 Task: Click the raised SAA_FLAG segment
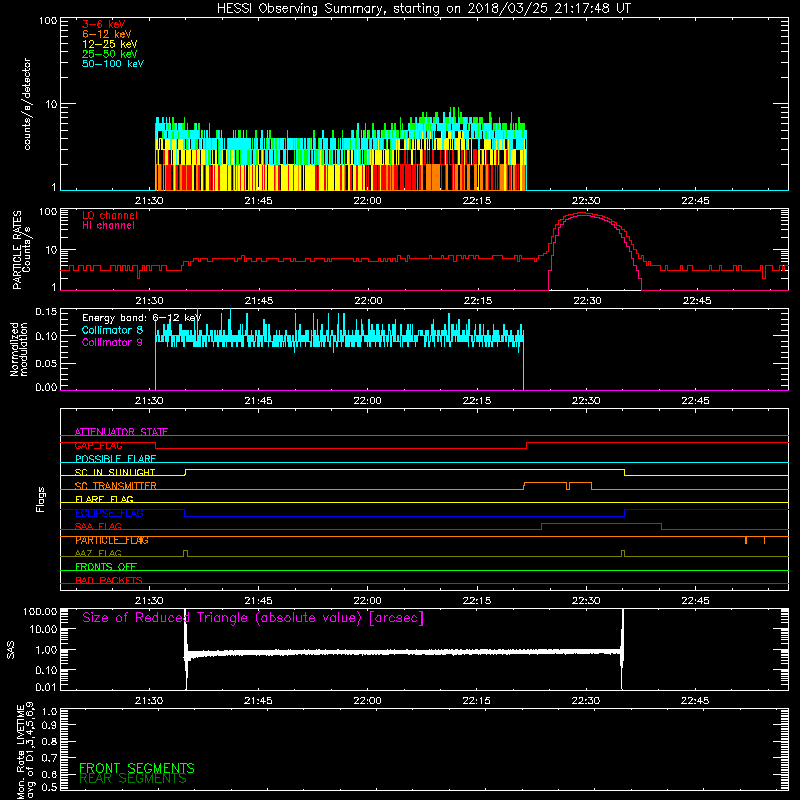coord(602,523)
